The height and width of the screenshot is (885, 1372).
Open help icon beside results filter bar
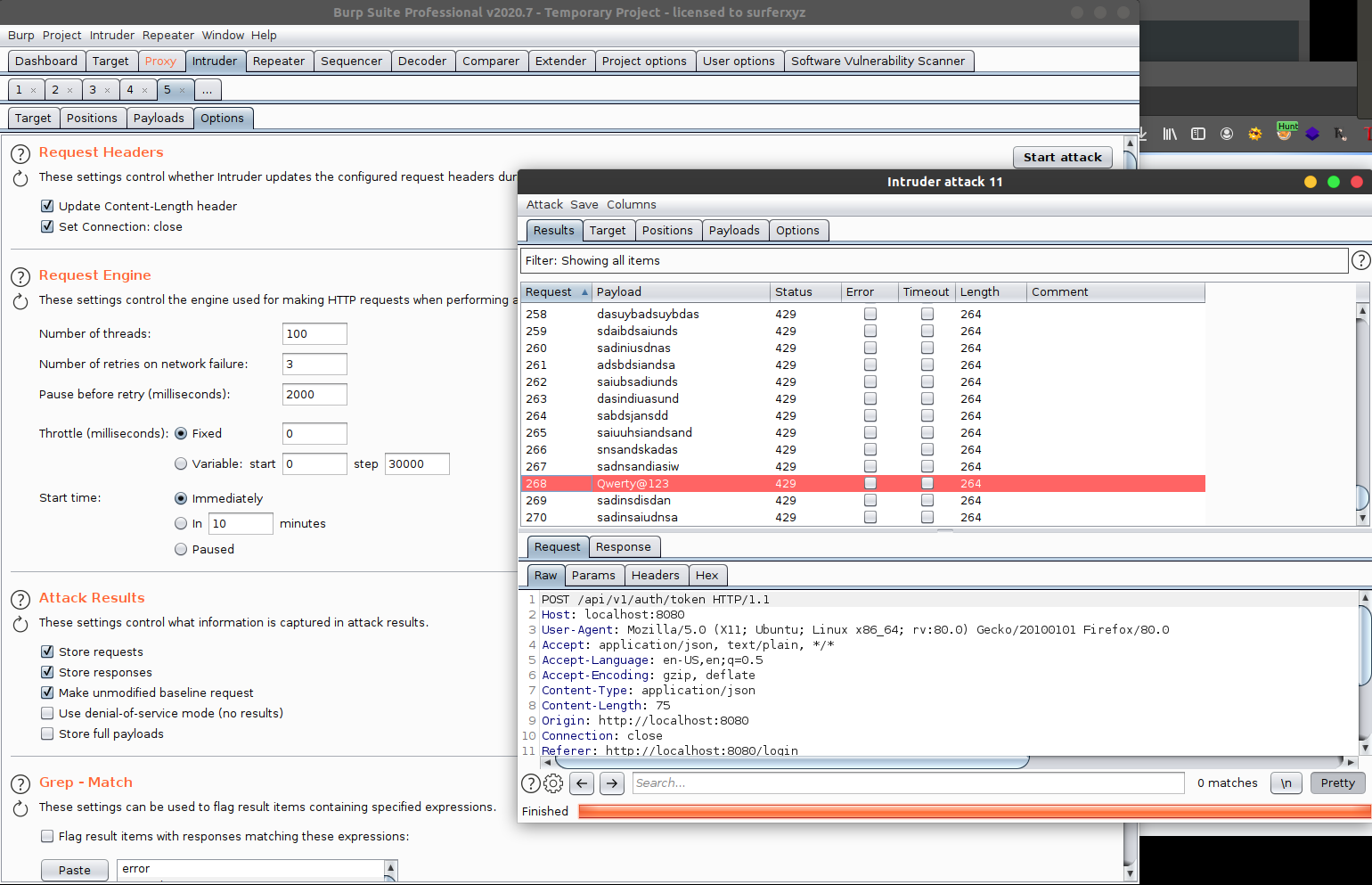point(1360,260)
